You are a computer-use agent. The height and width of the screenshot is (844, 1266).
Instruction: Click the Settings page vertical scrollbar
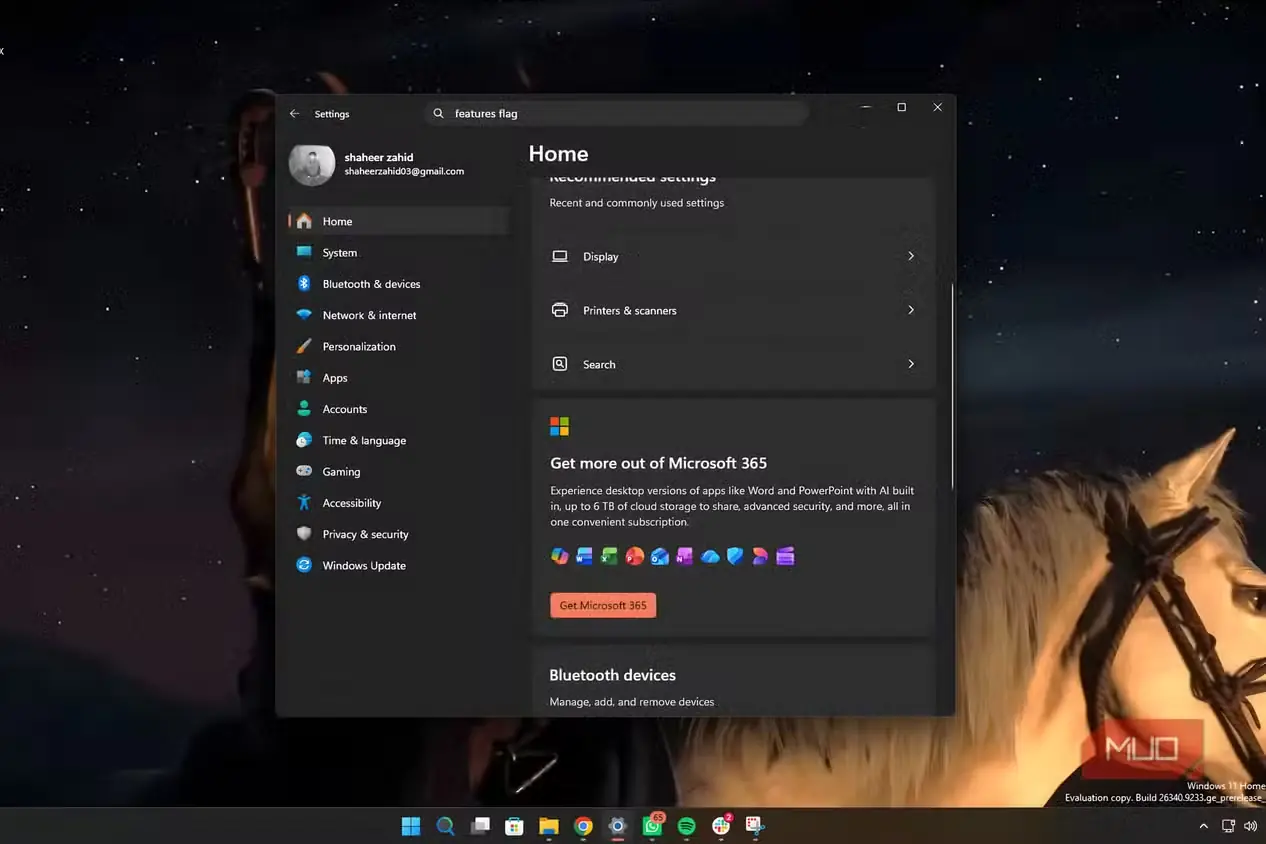952,385
